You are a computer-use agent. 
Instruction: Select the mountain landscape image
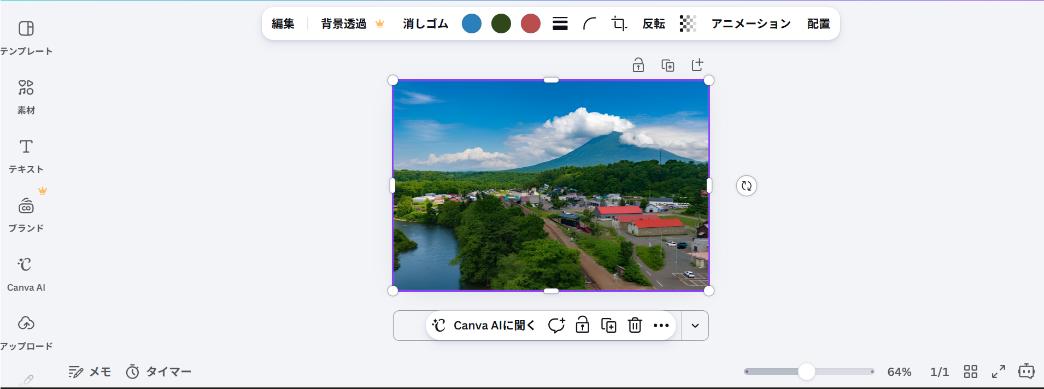point(551,185)
